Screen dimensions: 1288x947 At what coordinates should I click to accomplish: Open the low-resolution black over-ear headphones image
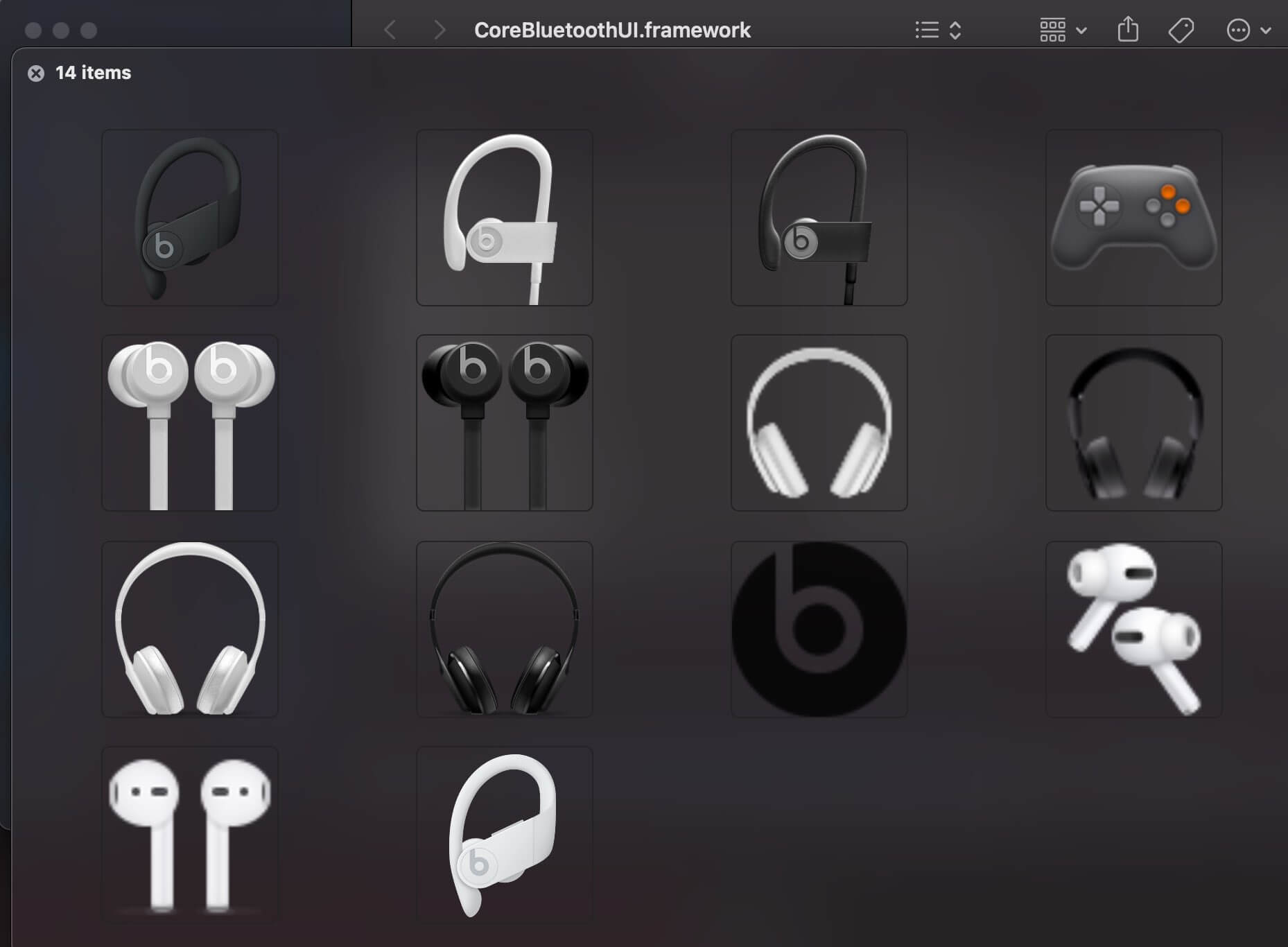coord(1134,423)
